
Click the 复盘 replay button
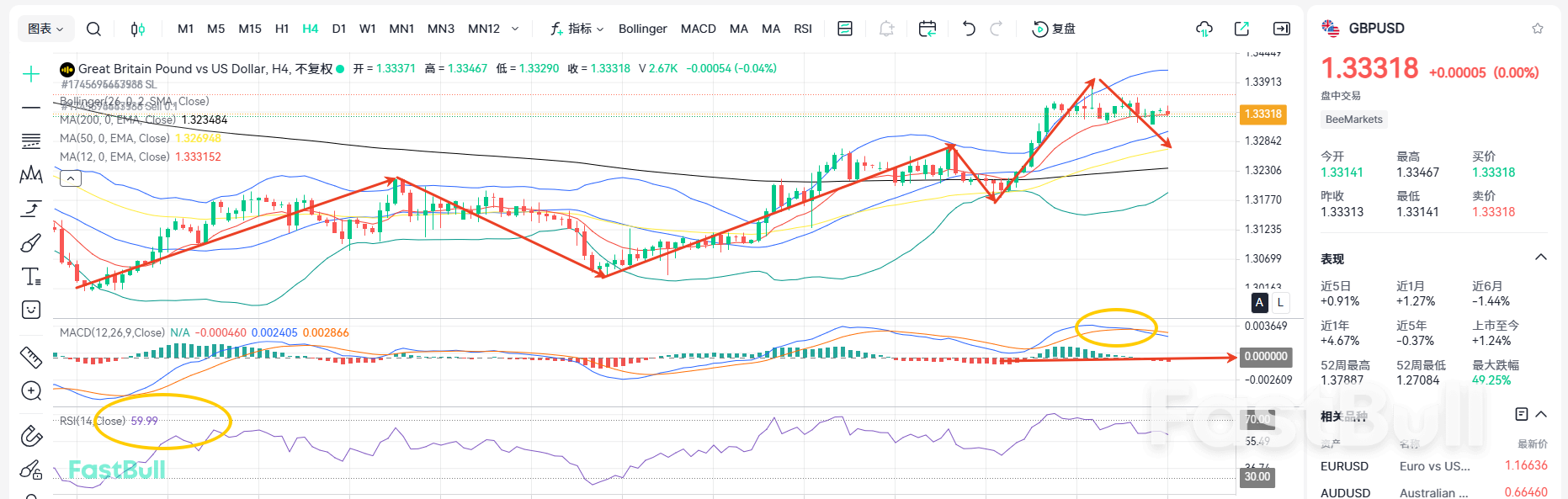coord(1054,29)
